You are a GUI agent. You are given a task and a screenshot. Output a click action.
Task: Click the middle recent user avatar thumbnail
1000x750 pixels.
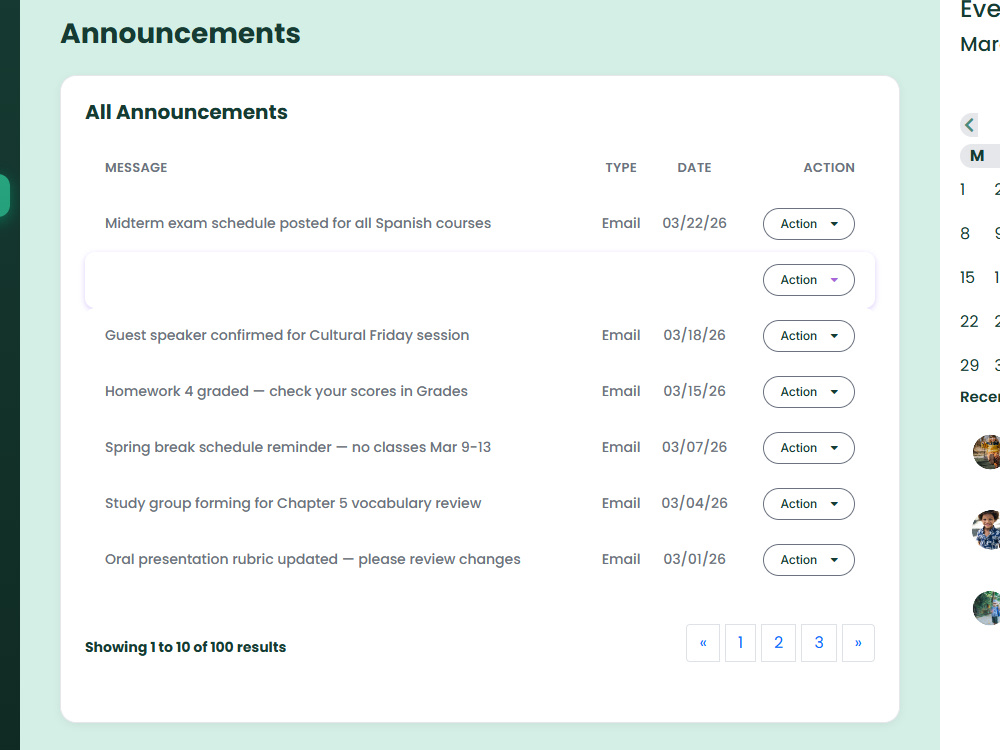pyautogui.click(x=987, y=529)
